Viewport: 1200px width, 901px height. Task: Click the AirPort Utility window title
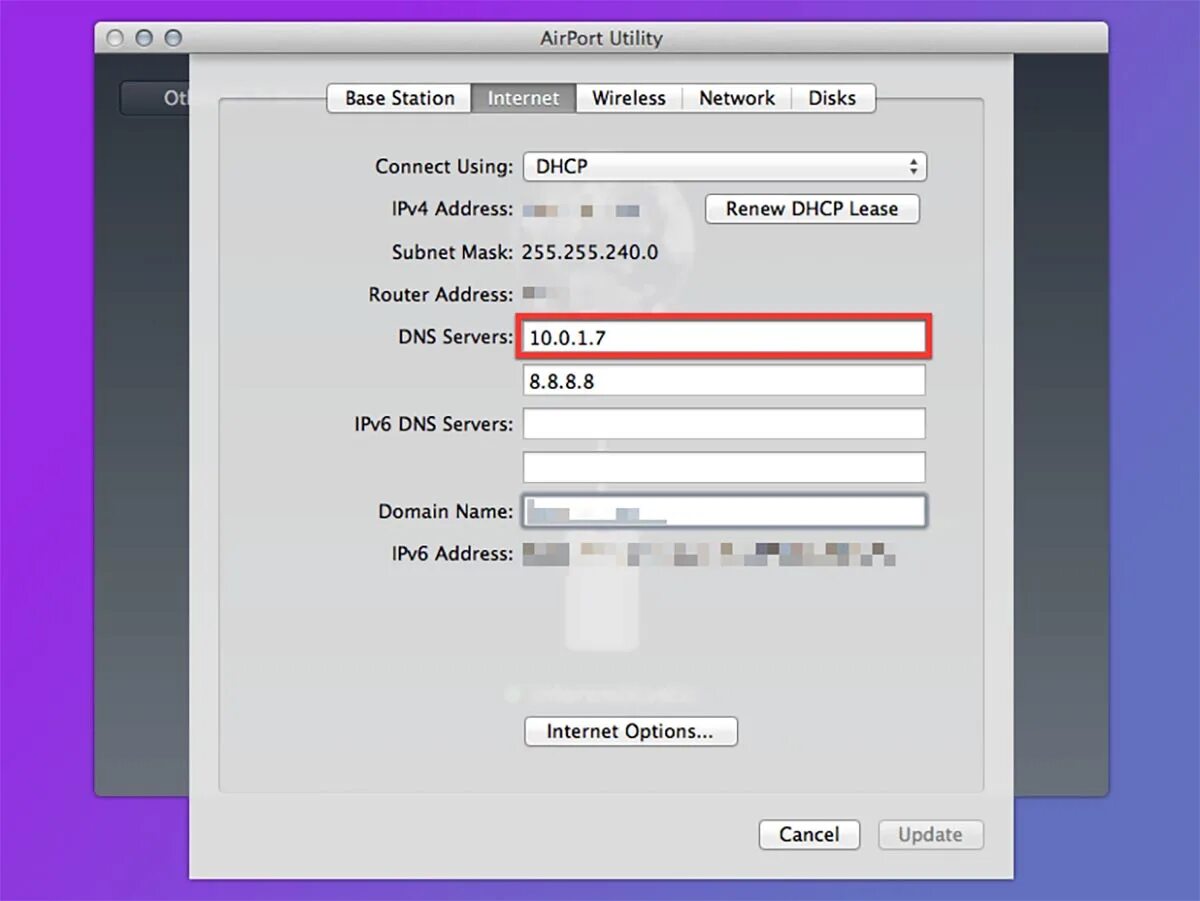pyautogui.click(x=601, y=38)
